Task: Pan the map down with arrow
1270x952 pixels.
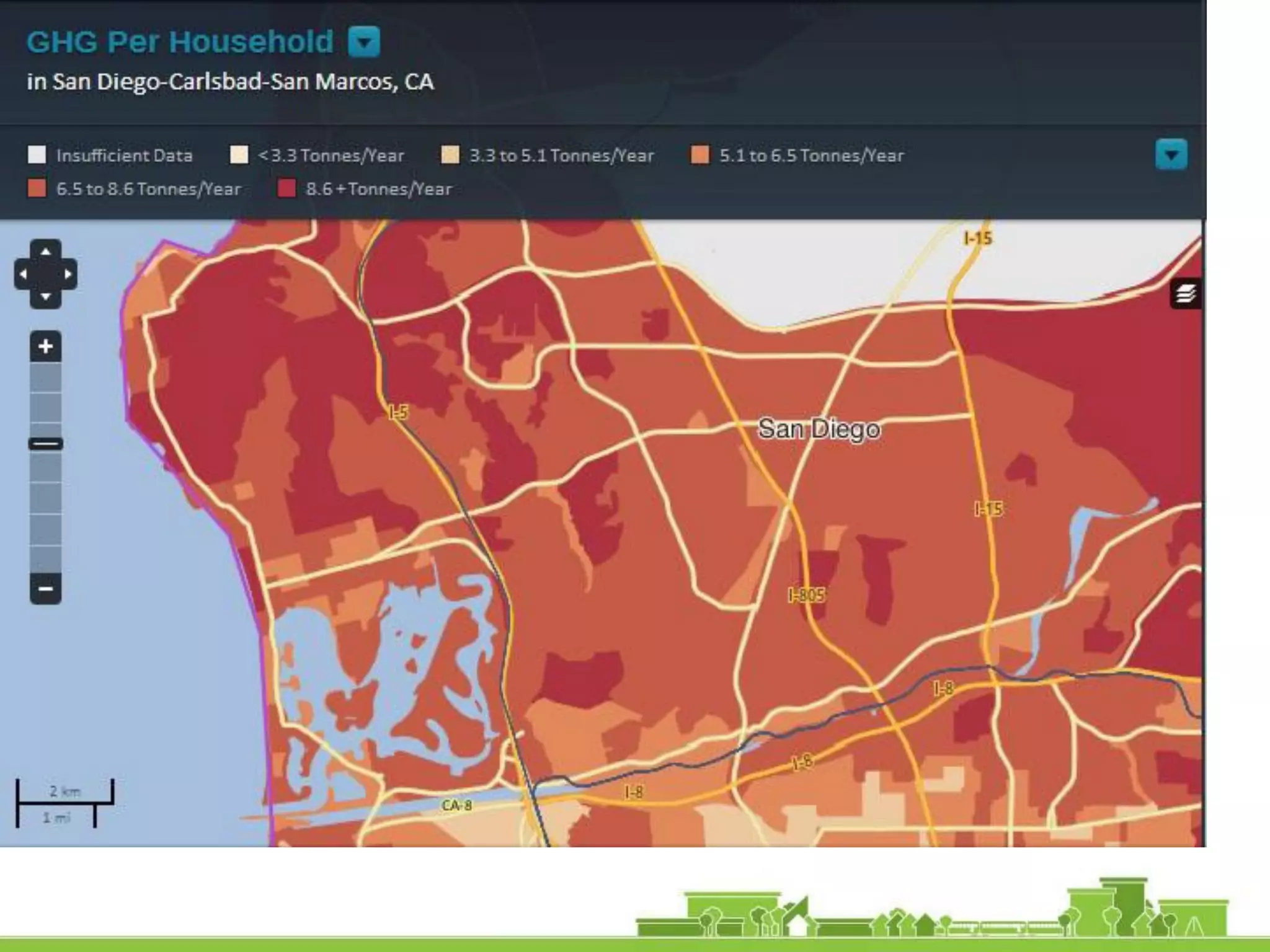Action: click(x=45, y=296)
